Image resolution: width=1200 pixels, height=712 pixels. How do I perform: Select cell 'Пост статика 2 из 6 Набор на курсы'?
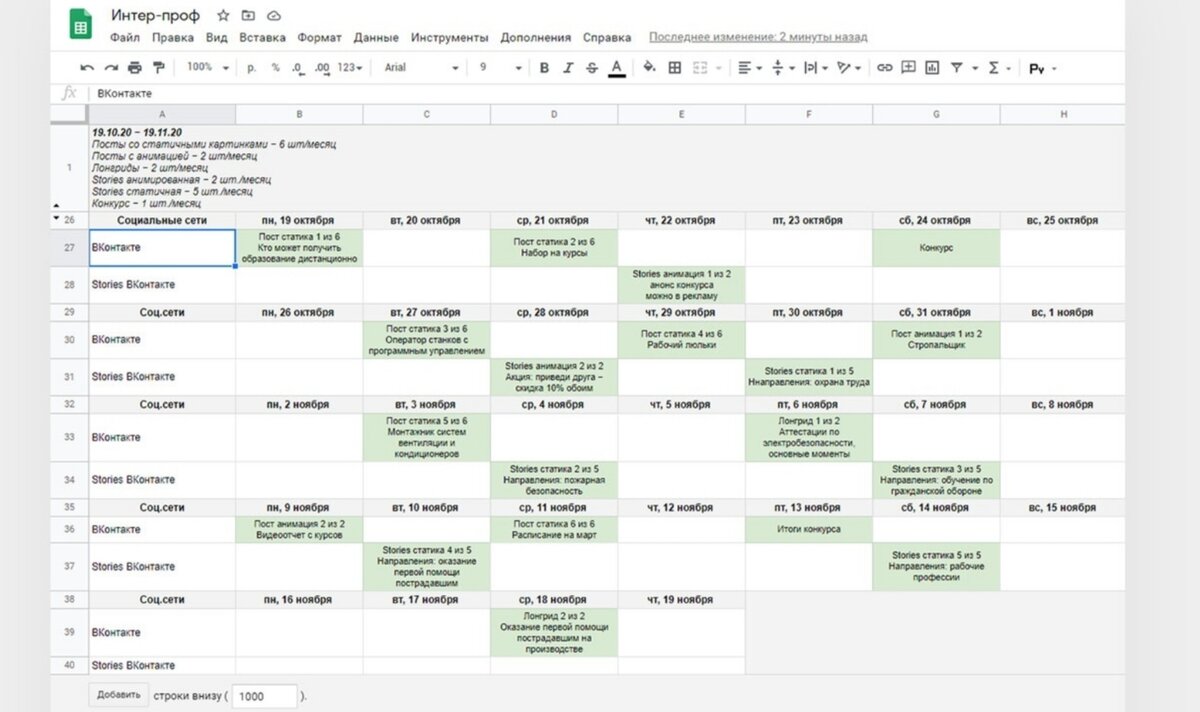554,247
